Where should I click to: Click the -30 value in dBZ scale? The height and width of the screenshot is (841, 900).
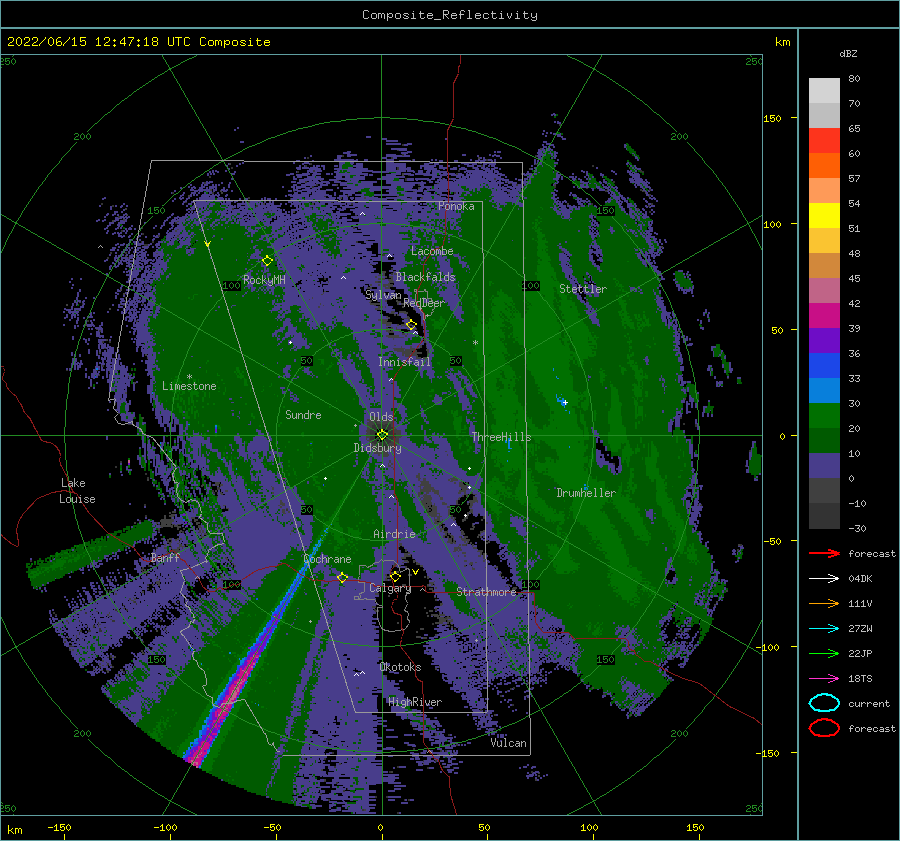[x=857, y=528]
